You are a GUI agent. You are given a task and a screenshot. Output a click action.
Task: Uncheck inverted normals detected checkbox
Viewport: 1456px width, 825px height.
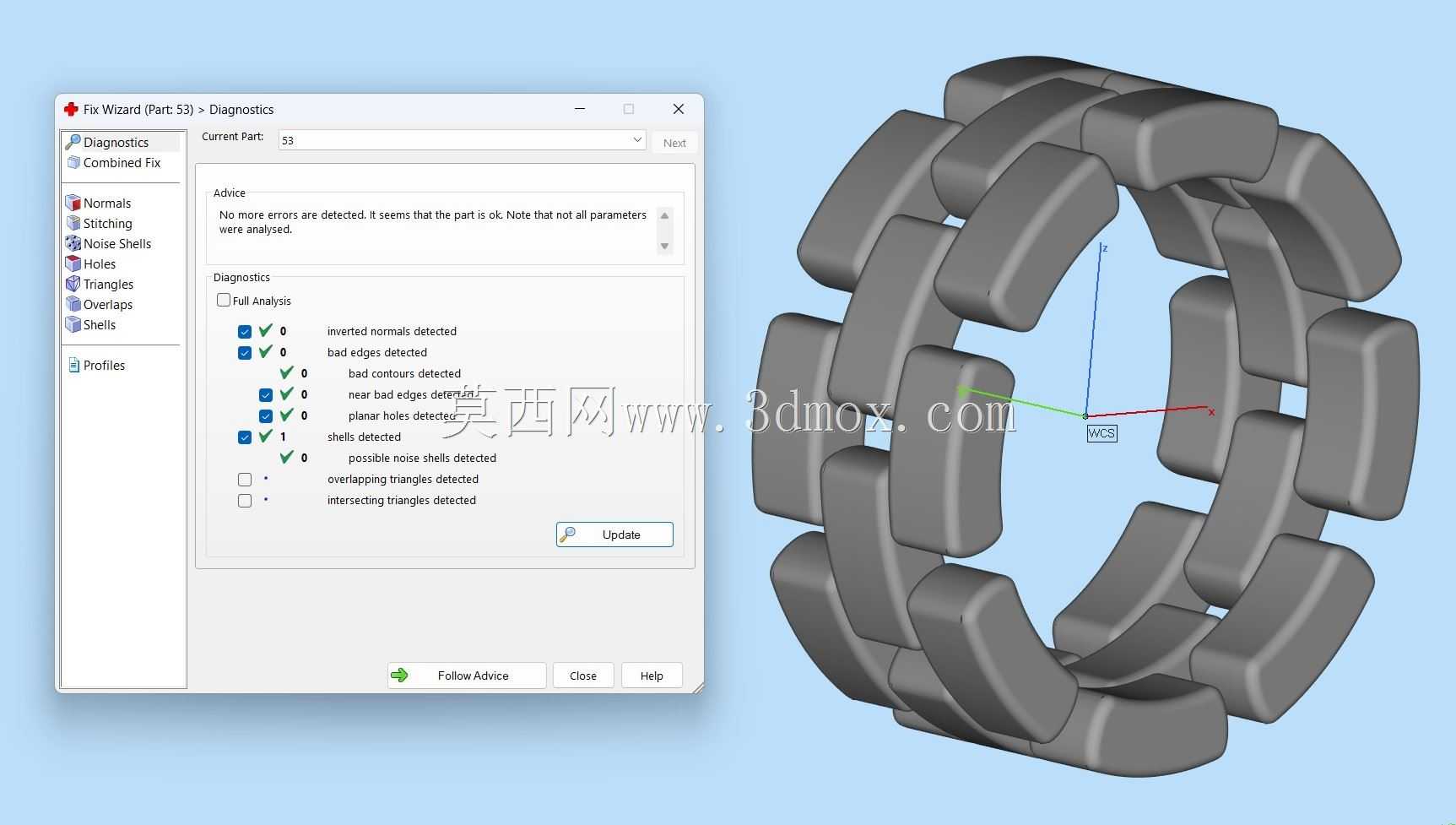click(x=245, y=331)
